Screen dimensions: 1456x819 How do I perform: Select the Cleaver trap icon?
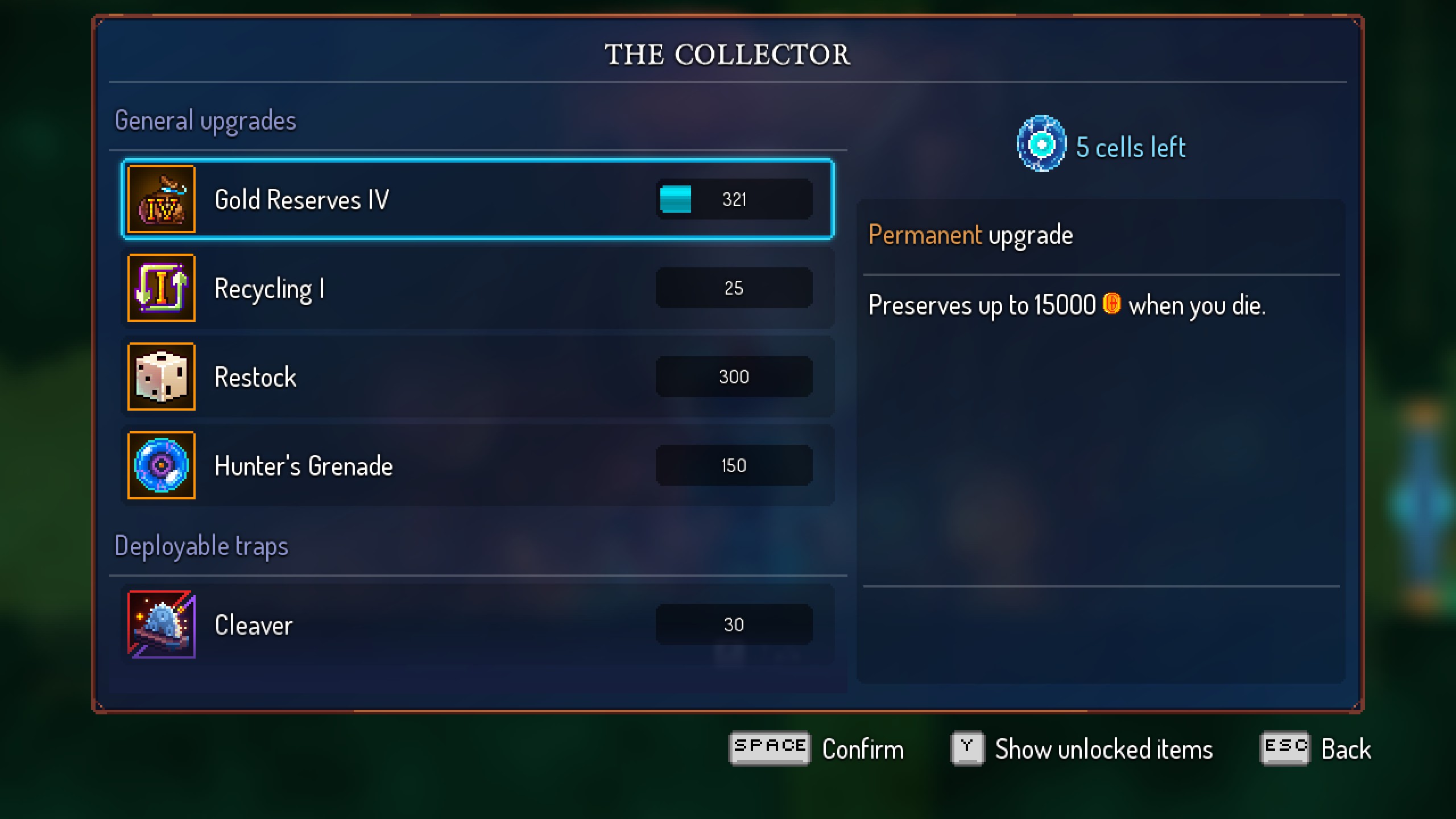pyautogui.click(x=162, y=624)
